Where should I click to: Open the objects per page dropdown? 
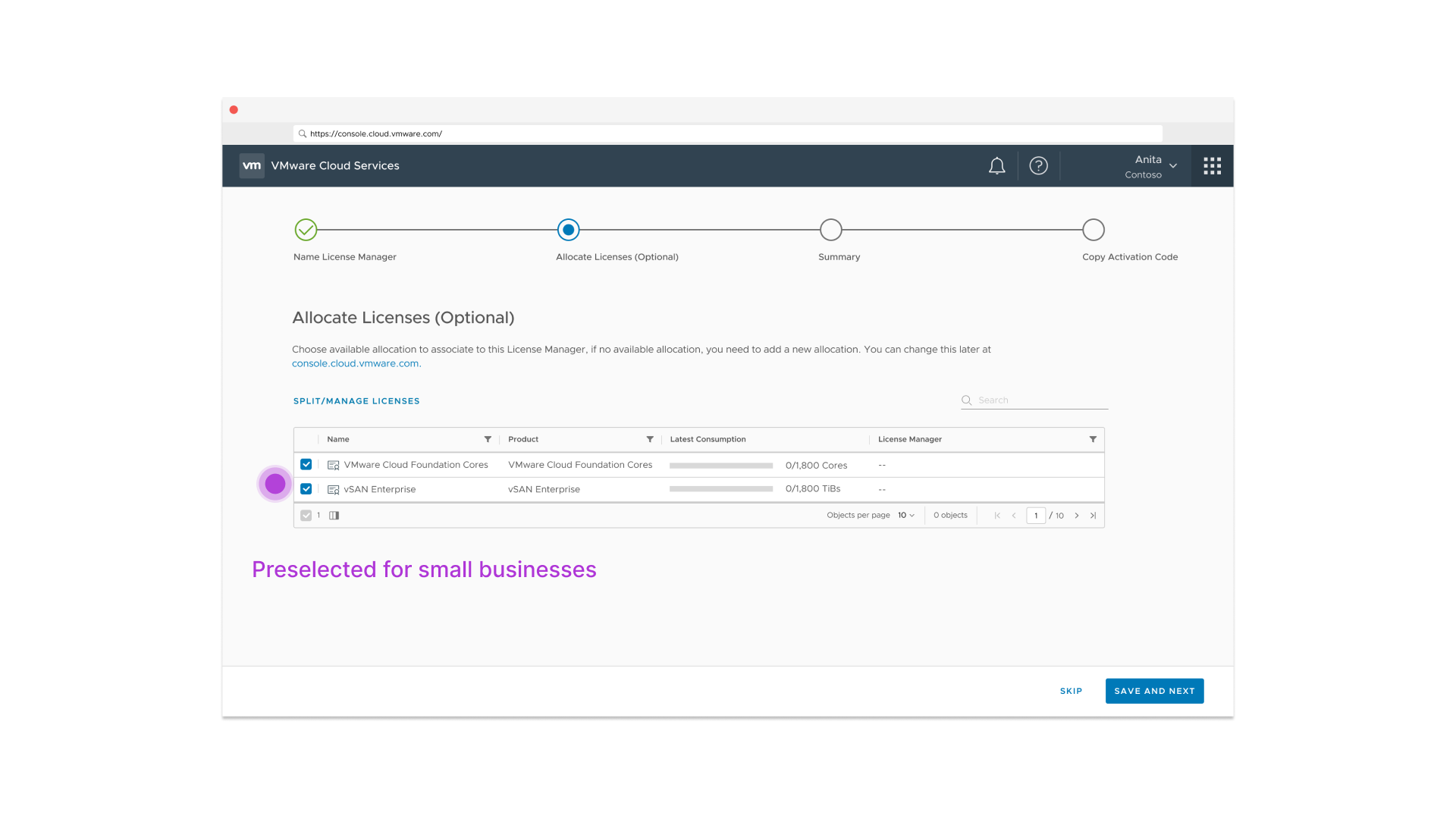tap(906, 516)
